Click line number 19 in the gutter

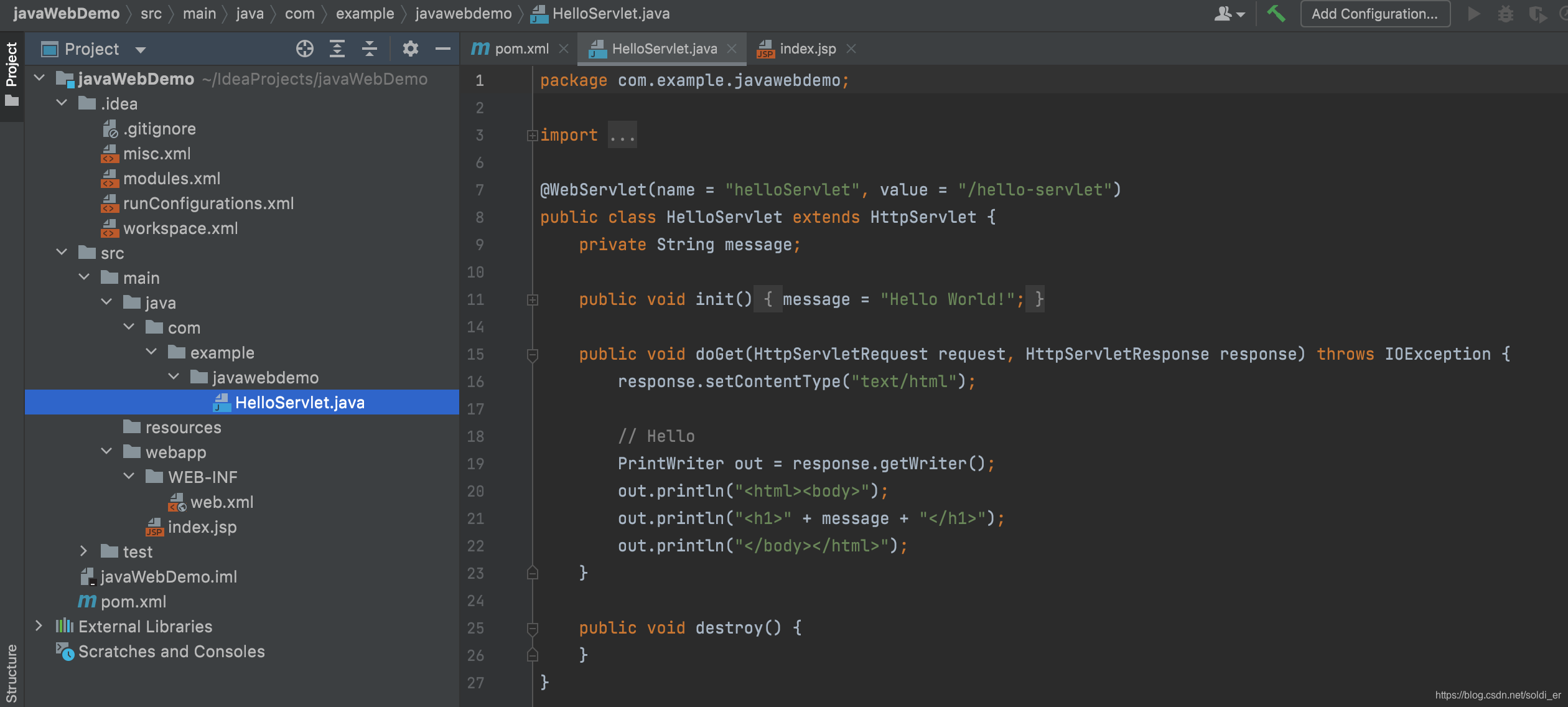click(x=476, y=464)
